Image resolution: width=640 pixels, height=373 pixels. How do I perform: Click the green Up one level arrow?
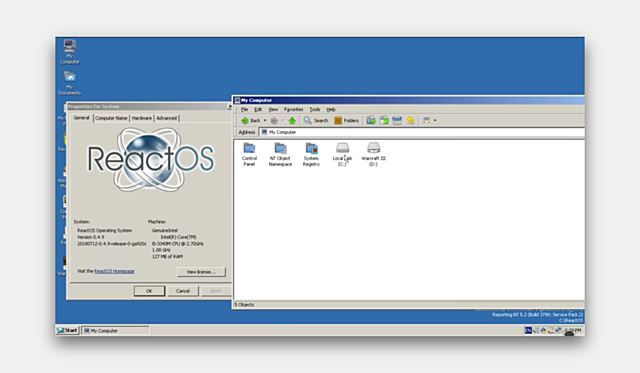(292, 120)
